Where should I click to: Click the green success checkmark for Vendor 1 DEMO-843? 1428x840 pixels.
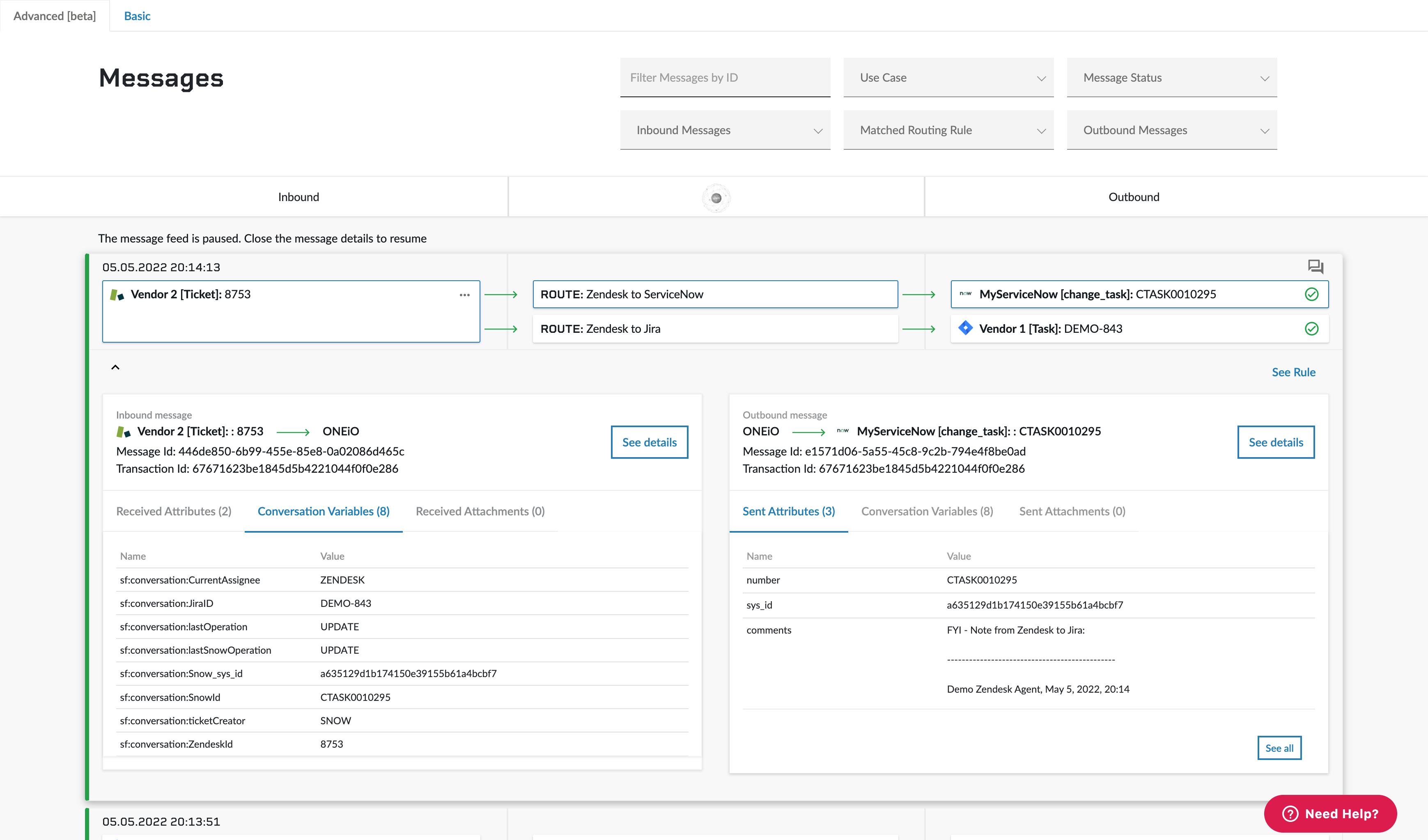pos(1311,329)
